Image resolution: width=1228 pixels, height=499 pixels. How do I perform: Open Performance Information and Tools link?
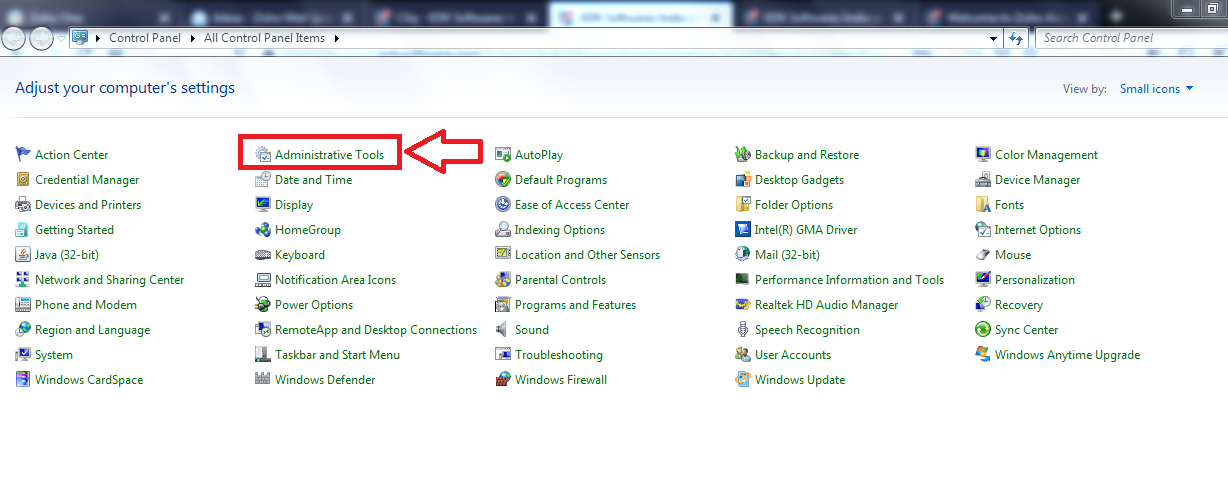[x=849, y=280]
